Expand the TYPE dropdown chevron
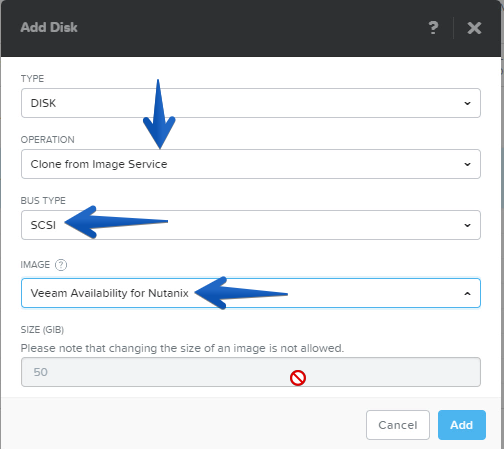The width and height of the screenshot is (504, 449). point(467,103)
